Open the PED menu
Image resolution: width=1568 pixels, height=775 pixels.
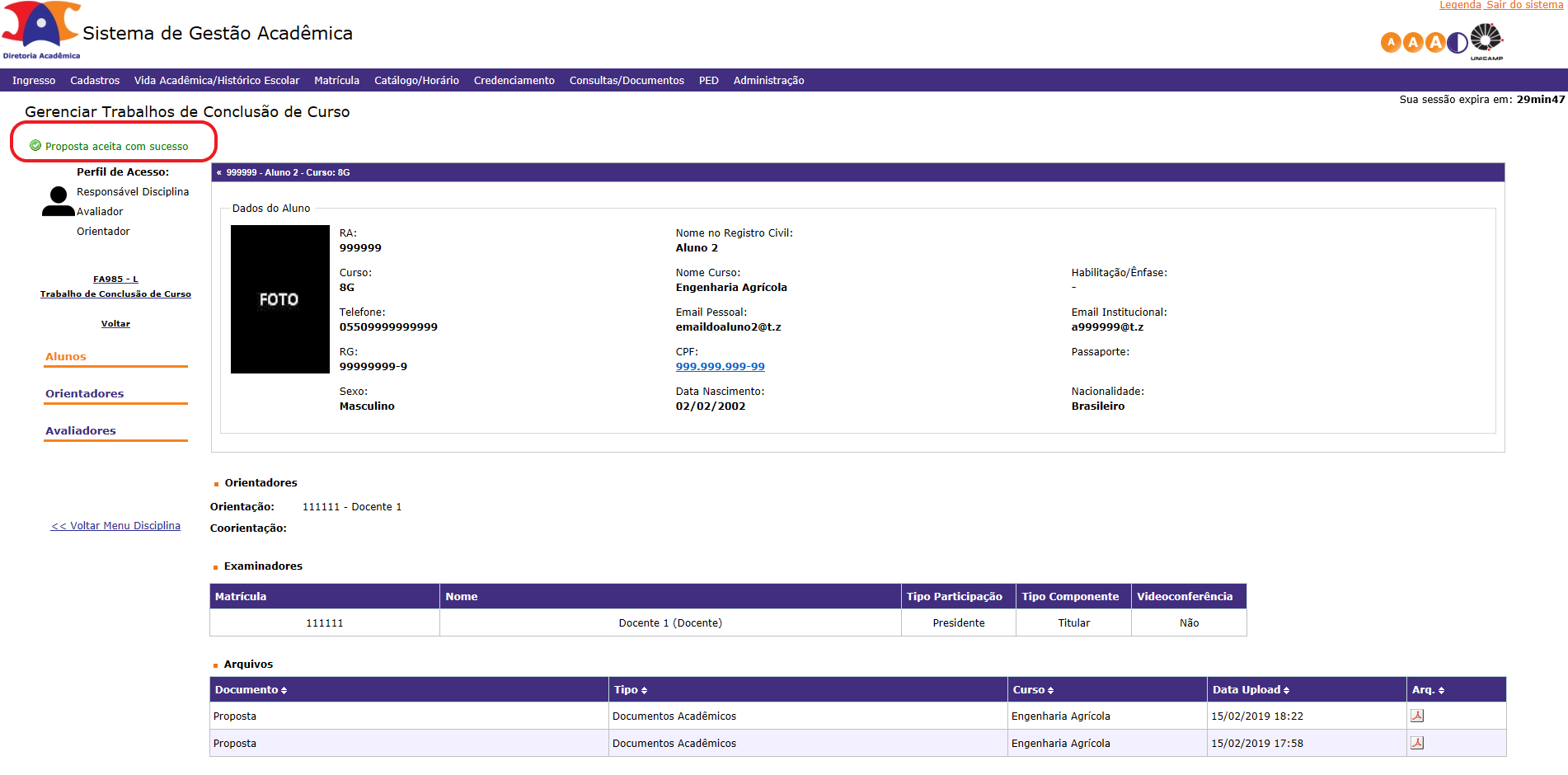709,80
